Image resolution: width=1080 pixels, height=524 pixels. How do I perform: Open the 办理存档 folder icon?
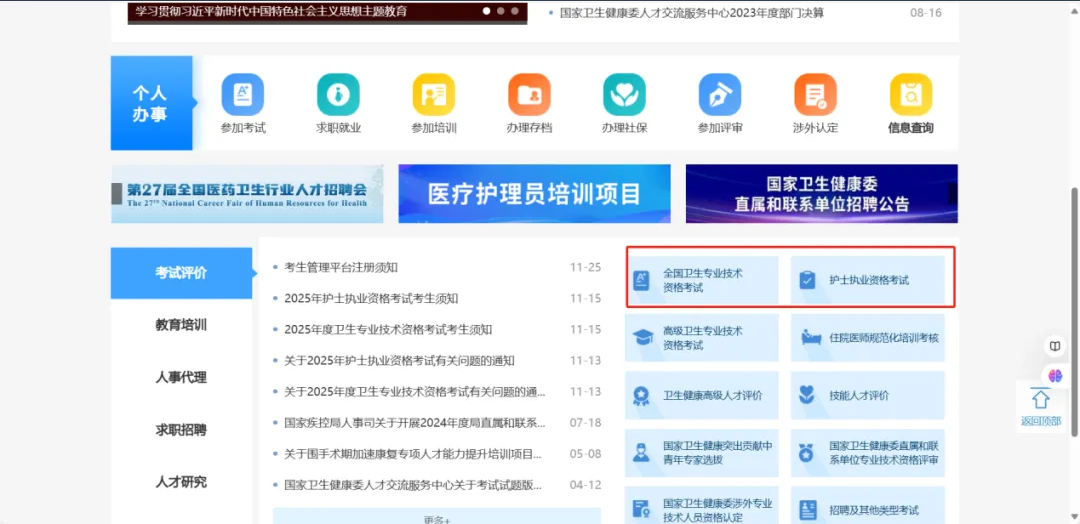click(x=529, y=95)
